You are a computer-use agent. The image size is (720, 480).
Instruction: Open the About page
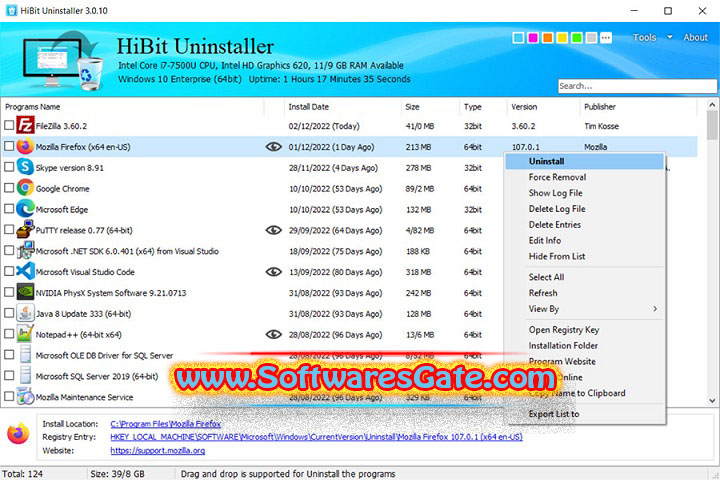[695, 38]
